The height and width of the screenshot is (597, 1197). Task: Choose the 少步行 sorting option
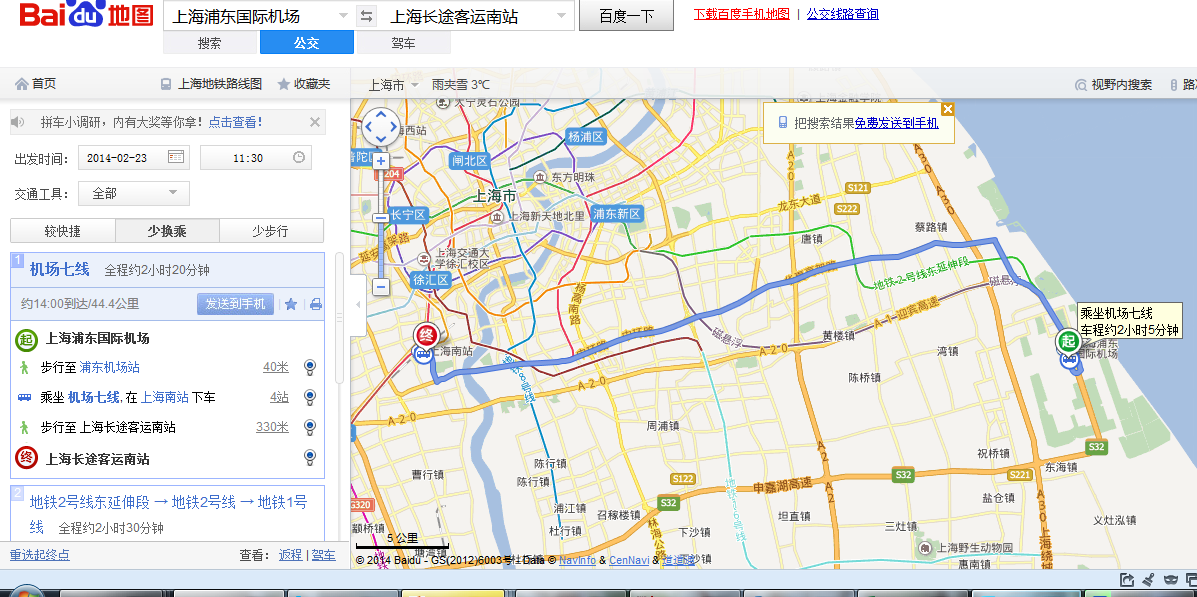[271, 231]
